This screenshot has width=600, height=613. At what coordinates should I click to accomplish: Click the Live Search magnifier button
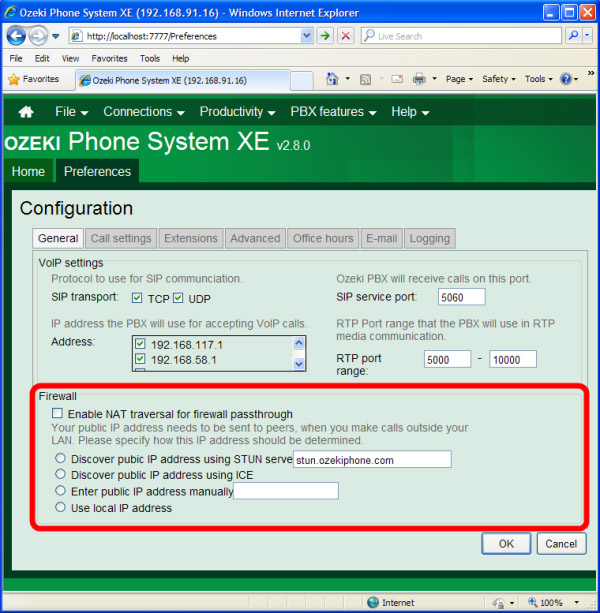[573, 36]
